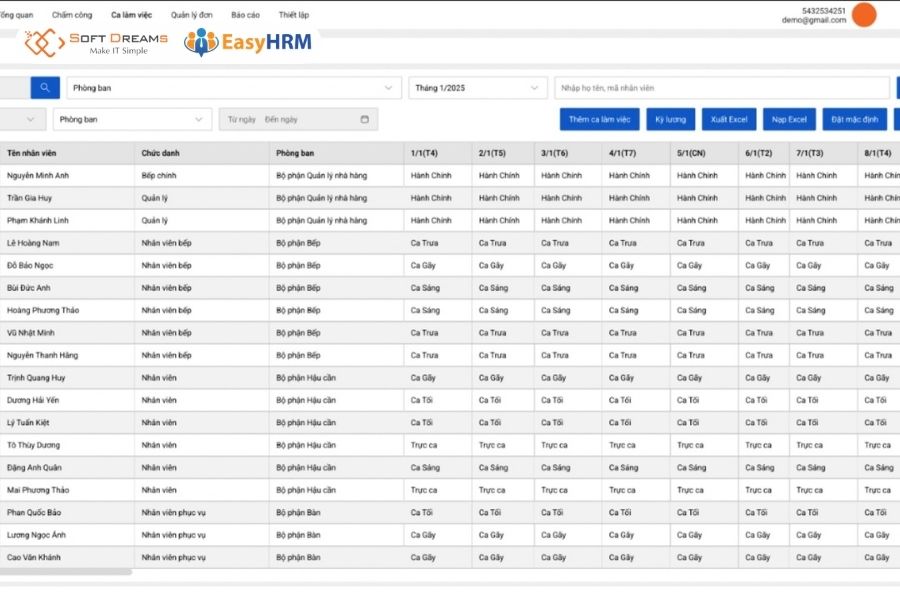
Task: Select Nguyễn Minh Anh's 1/1(T4) shift cell
Action: pos(437,176)
